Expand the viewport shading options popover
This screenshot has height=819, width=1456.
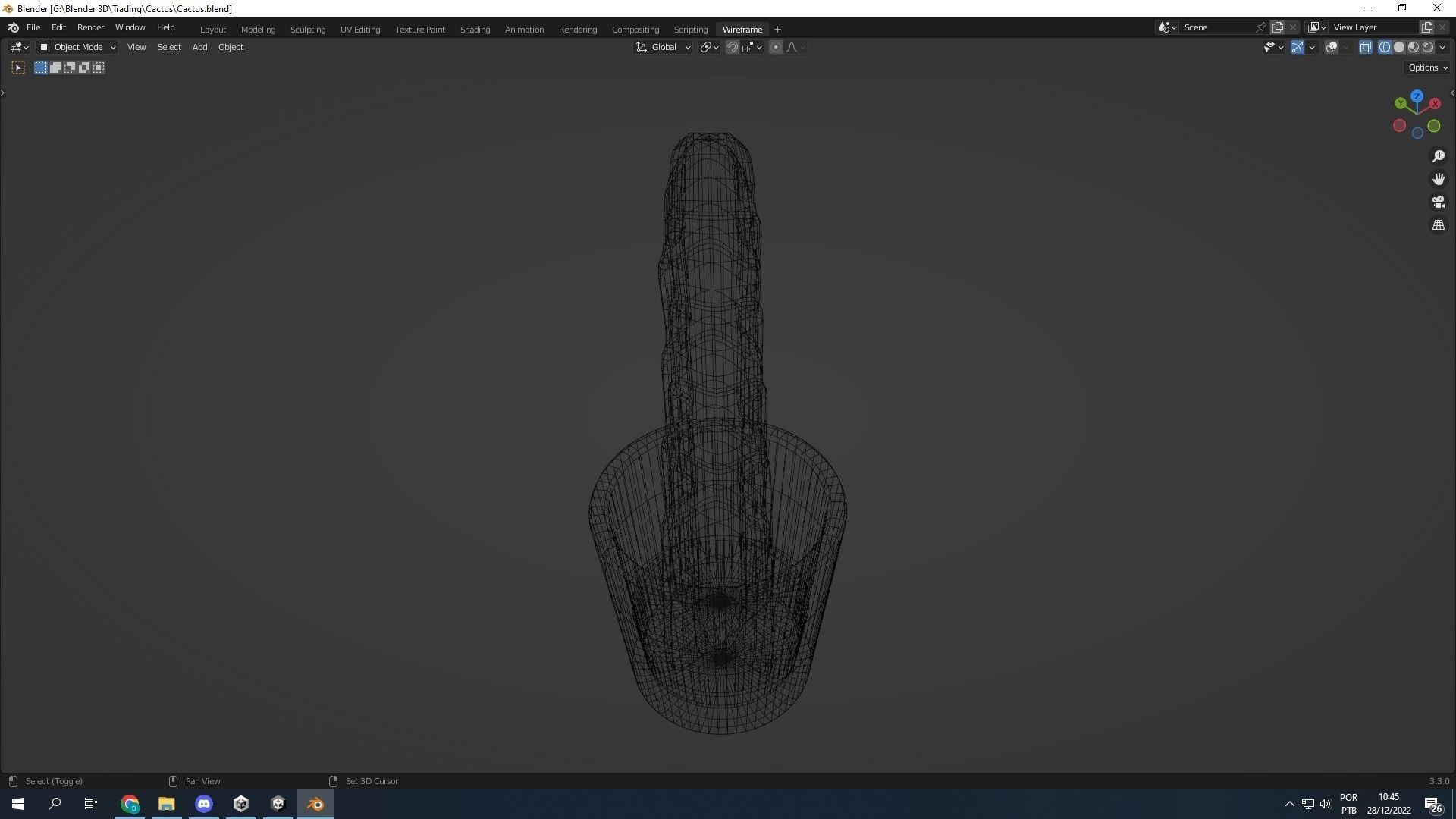[1442, 47]
